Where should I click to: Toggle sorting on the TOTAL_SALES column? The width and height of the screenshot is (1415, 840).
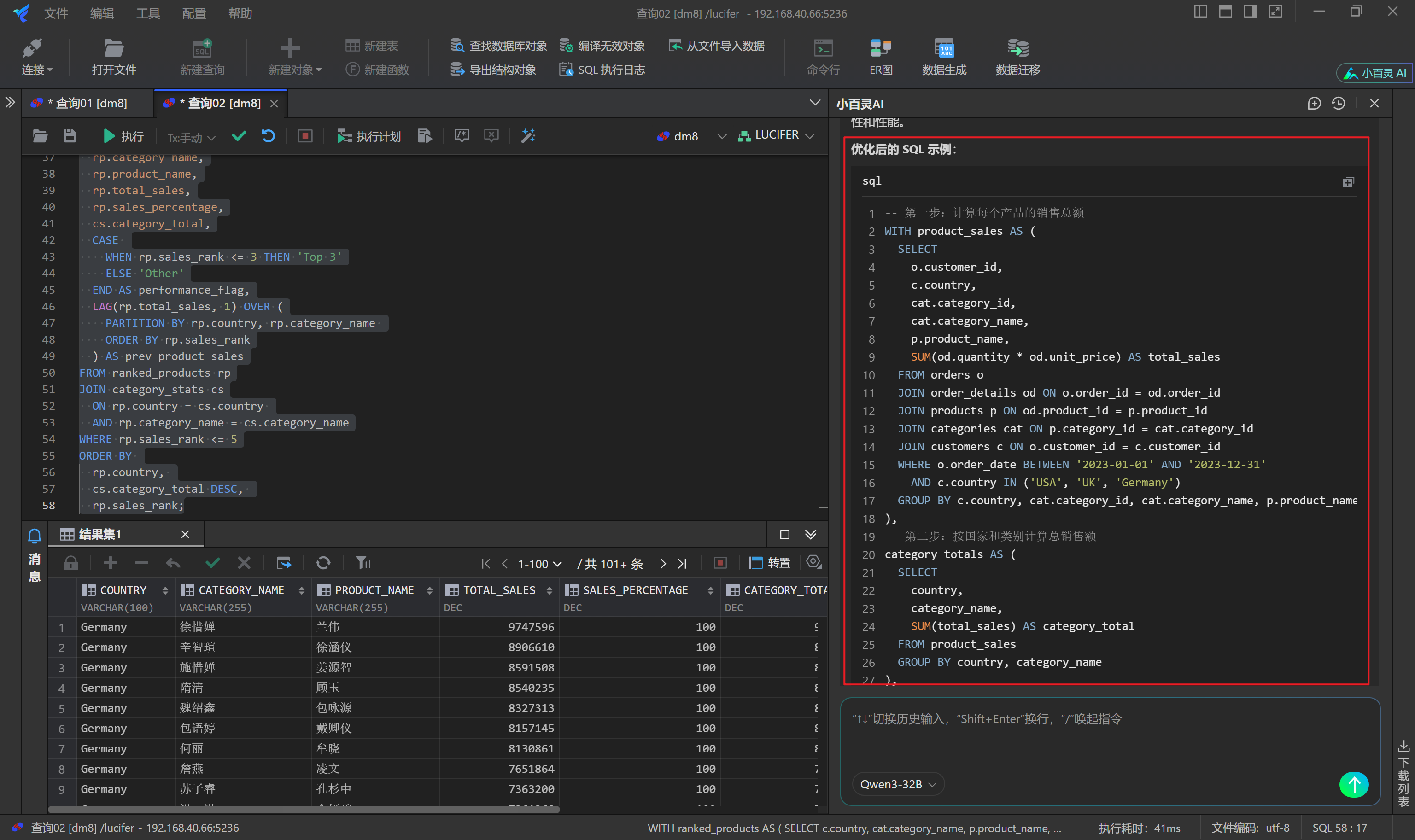pyautogui.click(x=549, y=590)
